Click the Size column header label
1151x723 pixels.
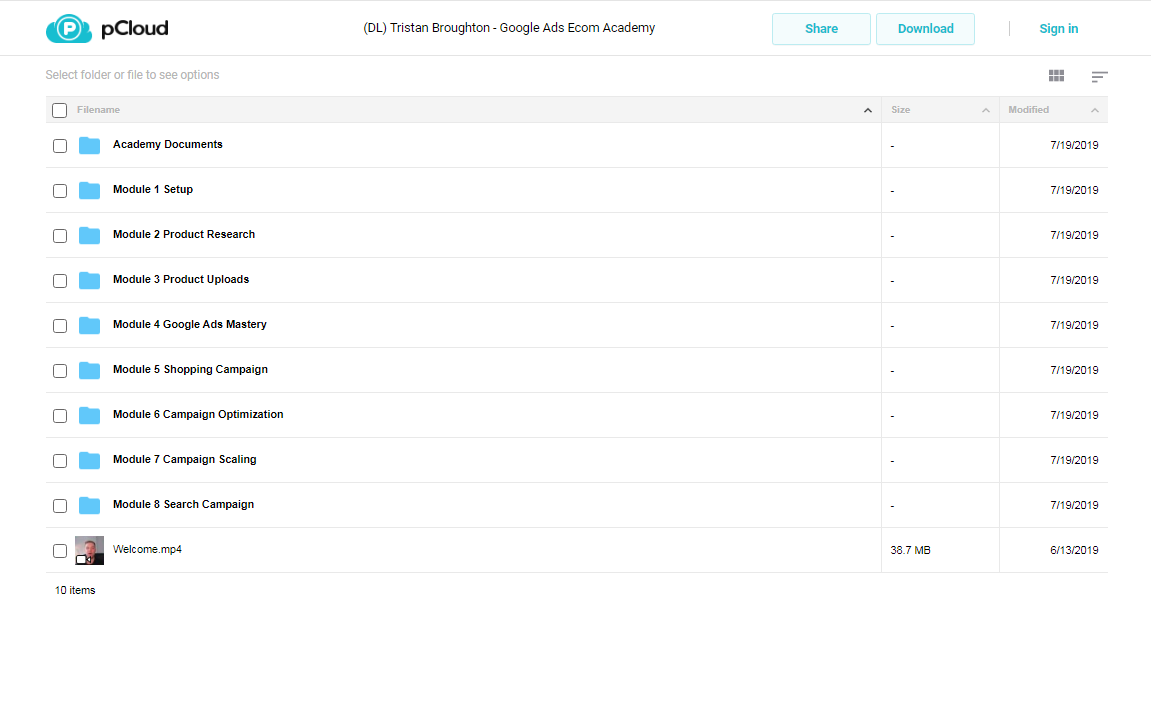[901, 109]
